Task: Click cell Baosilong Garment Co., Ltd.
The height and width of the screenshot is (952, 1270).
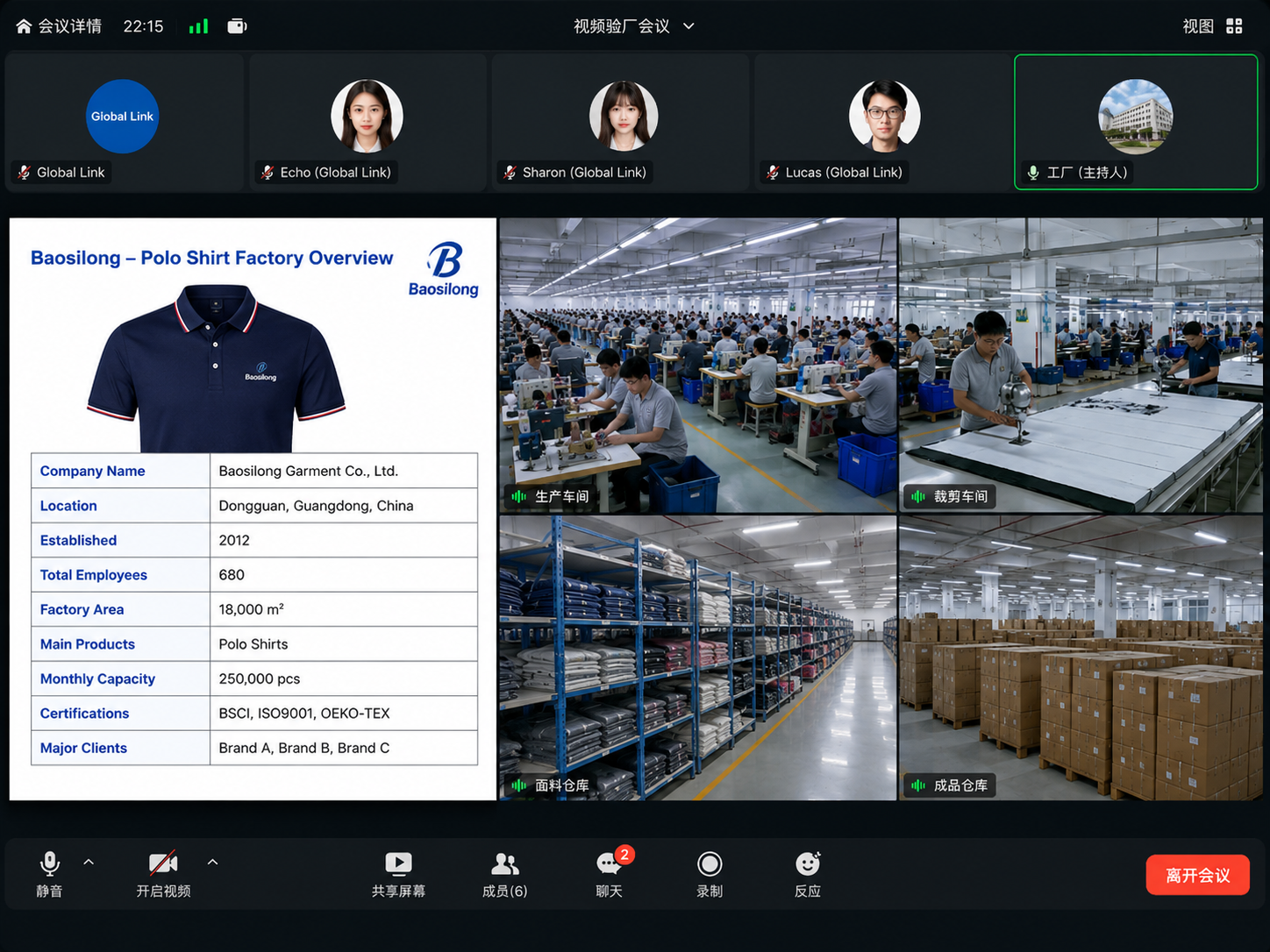Action: pyautogui.click(x=344, y=471)
